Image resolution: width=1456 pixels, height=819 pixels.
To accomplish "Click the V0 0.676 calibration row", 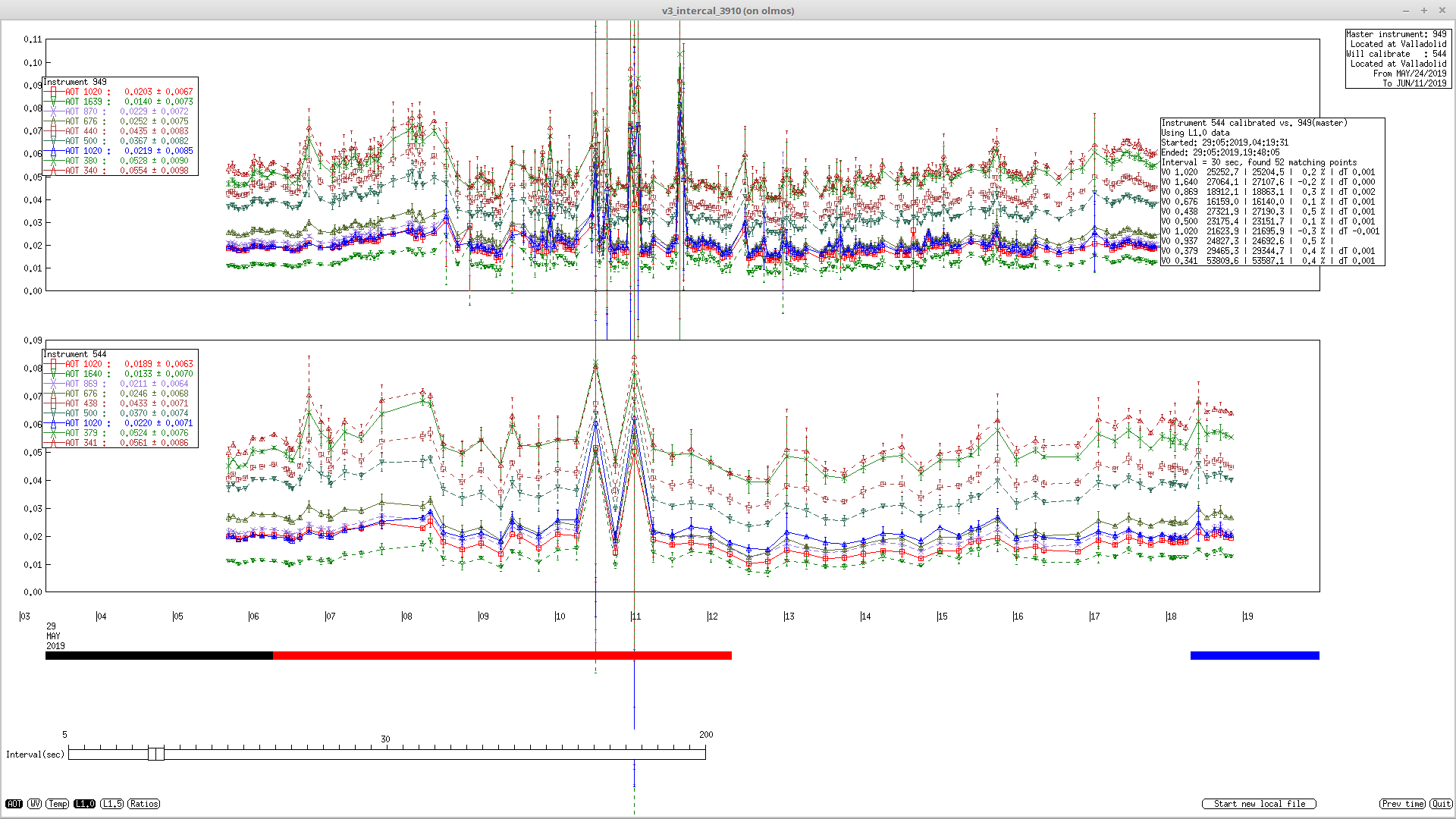I will pos(1269,202).
